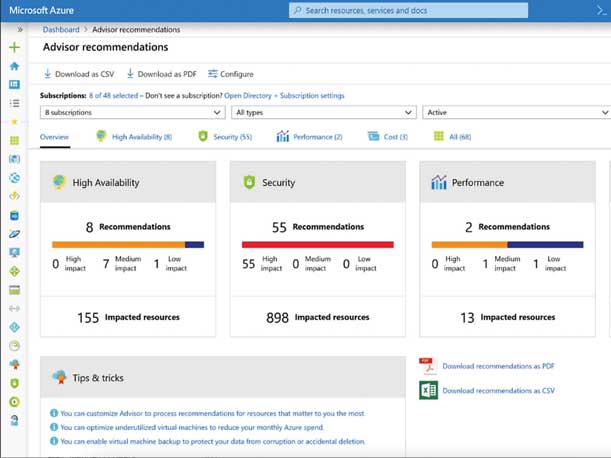
Task: Click the red Security impact bar
Action: 317,244
